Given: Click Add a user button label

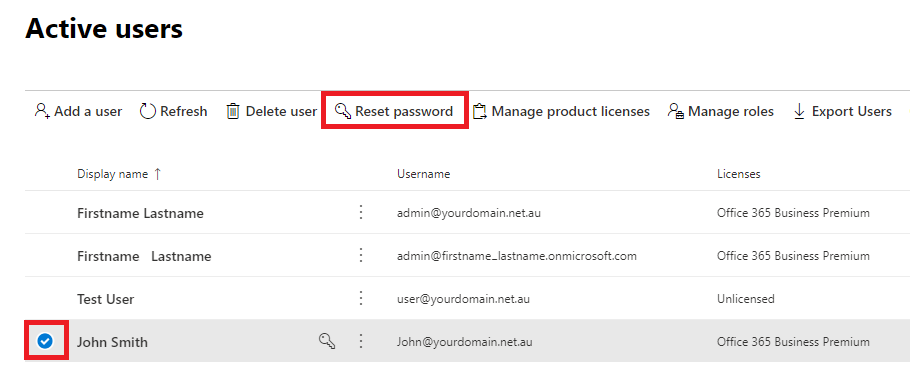Looking at the screenshot, I should coord(88,111).
